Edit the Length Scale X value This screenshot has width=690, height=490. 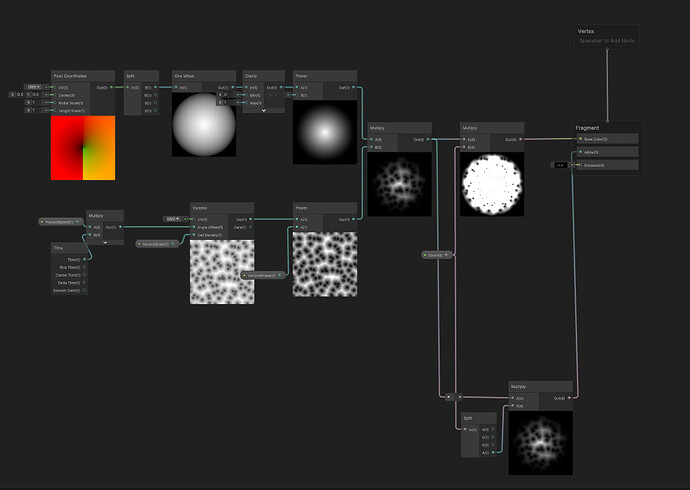click(x=36, y=110)
